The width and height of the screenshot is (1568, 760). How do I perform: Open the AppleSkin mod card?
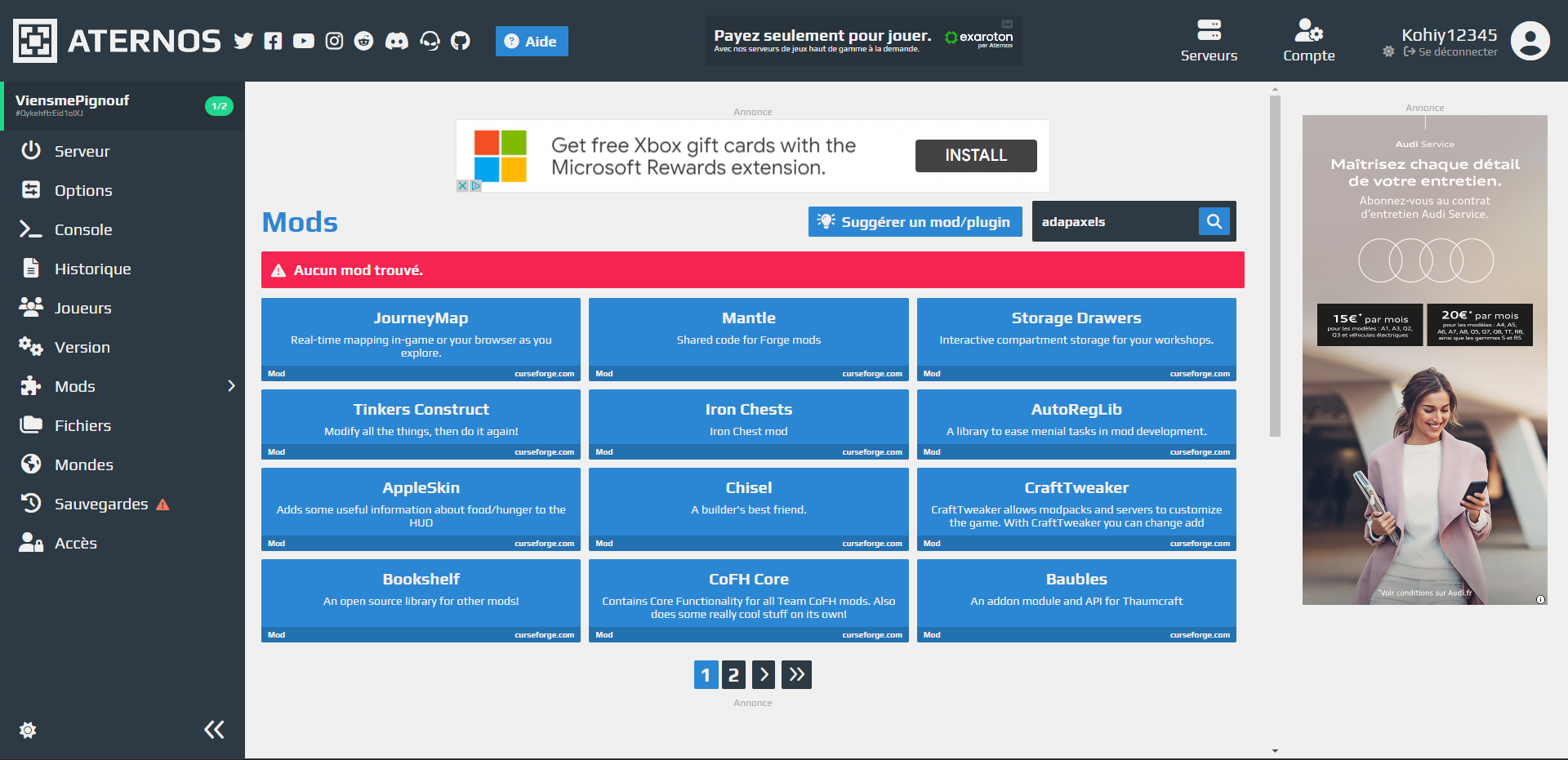[x=421, y=509]
